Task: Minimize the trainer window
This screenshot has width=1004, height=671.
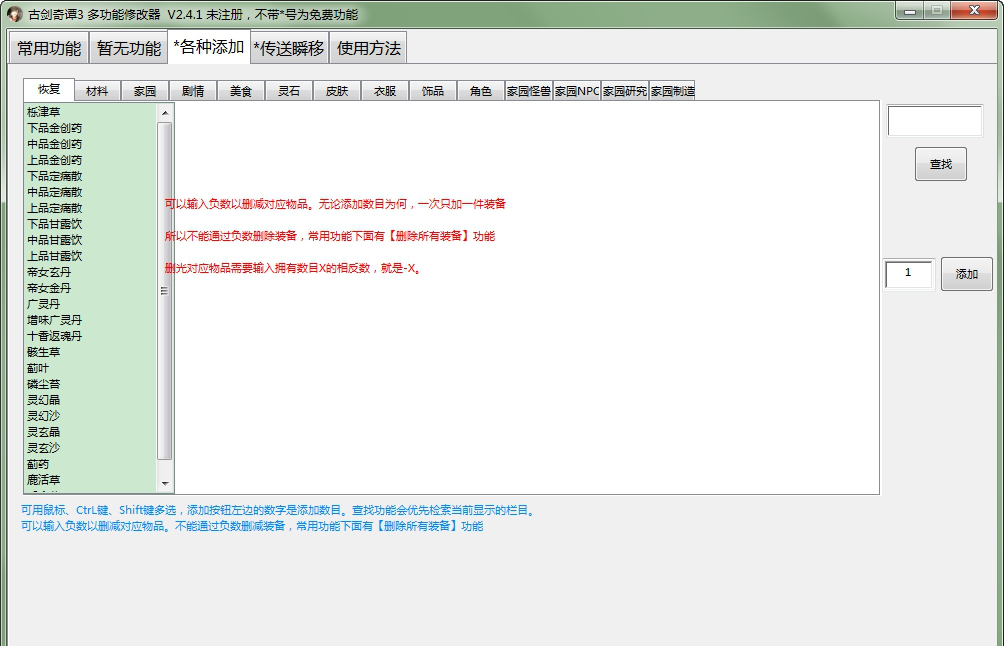Action: click(909, 11)
